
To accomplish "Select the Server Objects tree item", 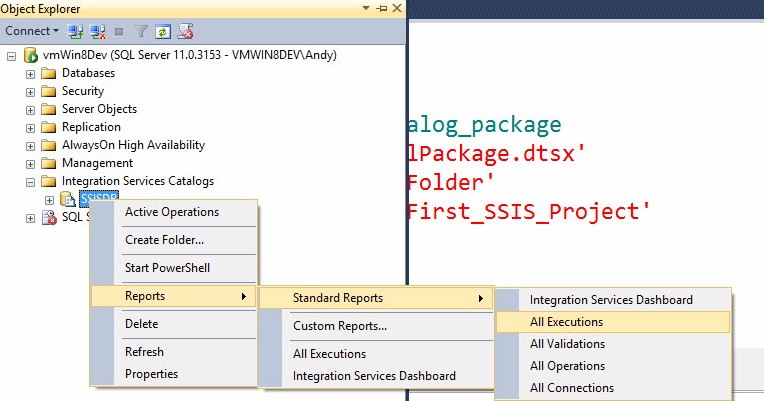I will [x=99, y=109].
